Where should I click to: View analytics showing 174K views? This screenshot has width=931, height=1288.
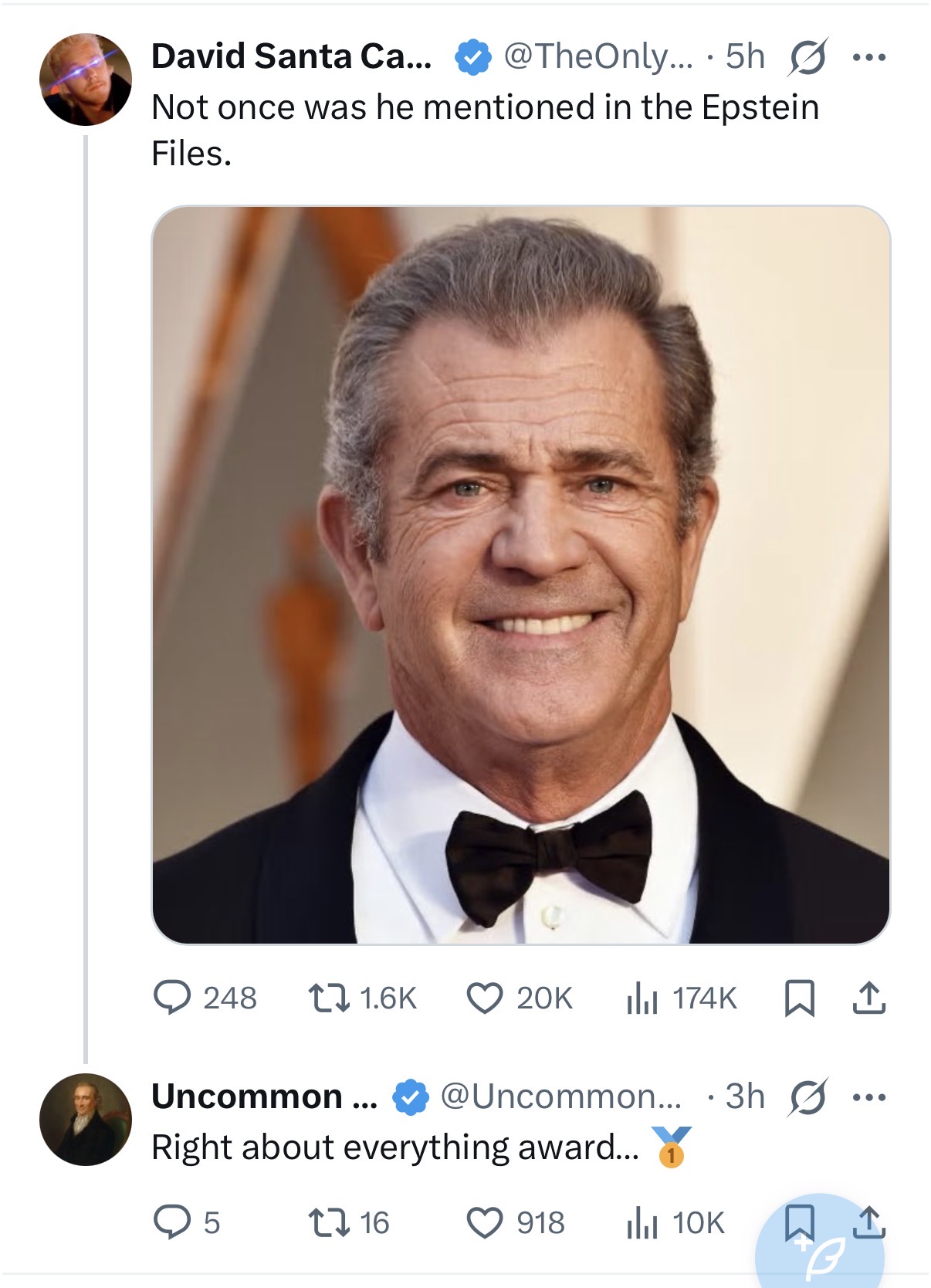coord(642,997)
